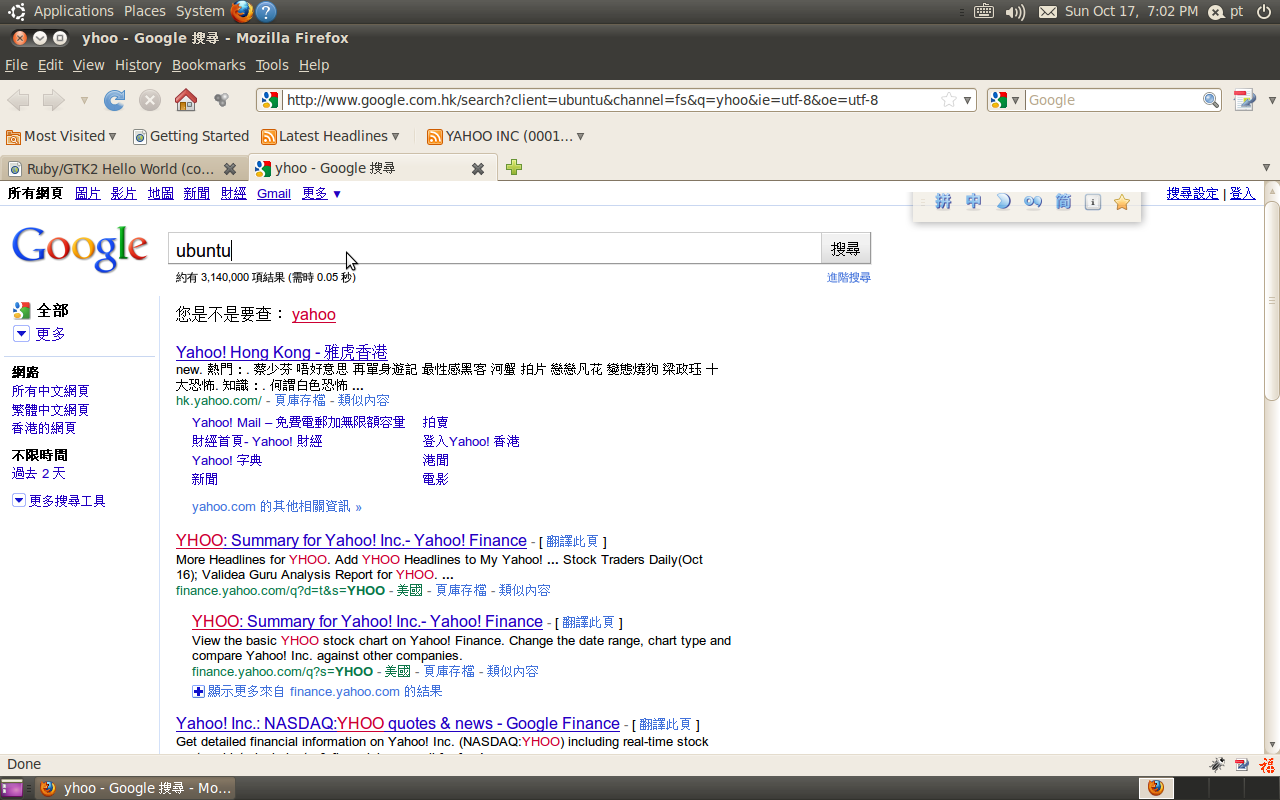Click the 進階搜尋 advanced search link

coord(848,278)
